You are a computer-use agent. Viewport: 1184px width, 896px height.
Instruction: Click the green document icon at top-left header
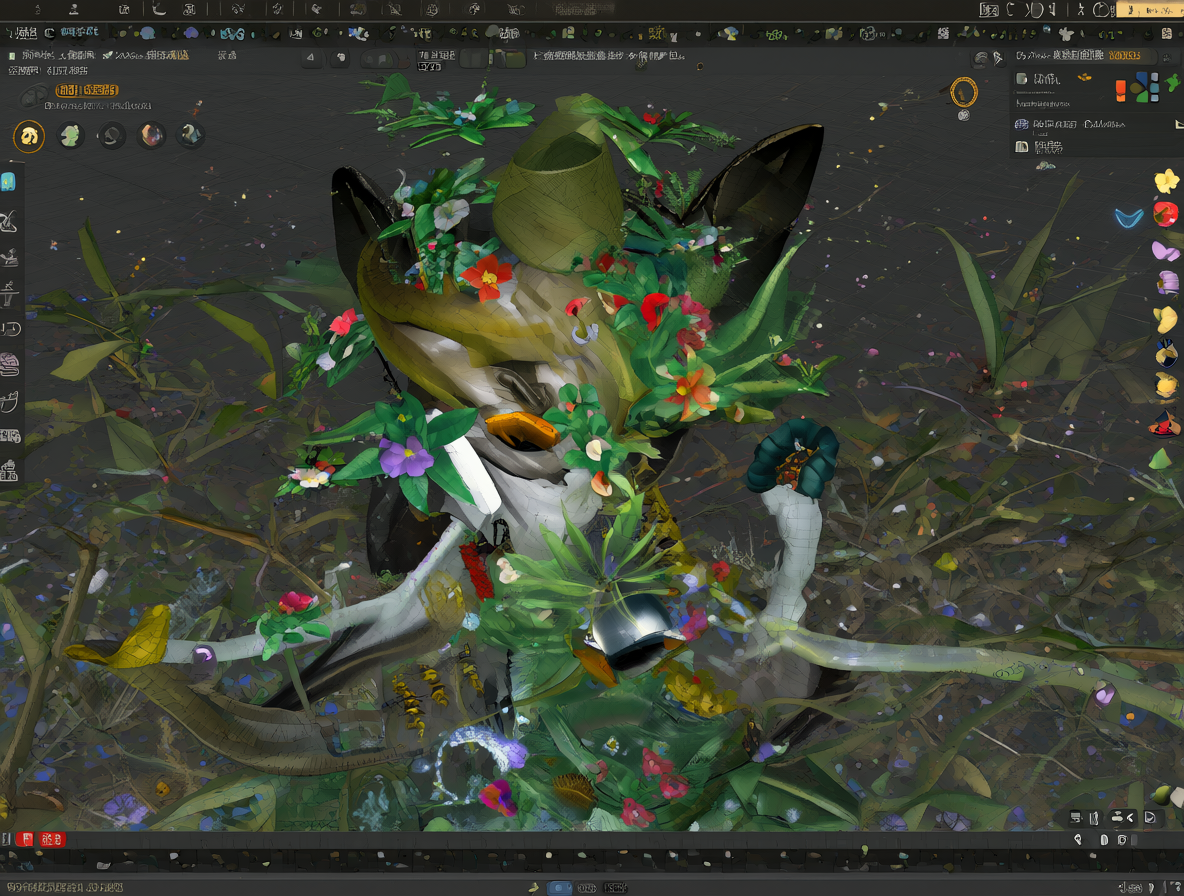coord(11,55)
